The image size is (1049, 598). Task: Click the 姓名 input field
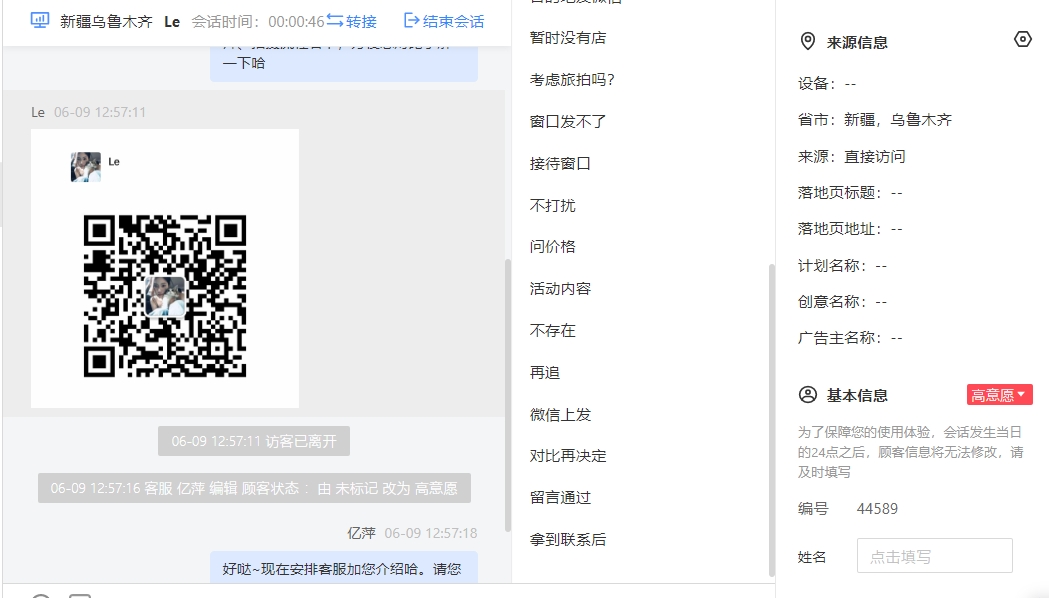934,556
